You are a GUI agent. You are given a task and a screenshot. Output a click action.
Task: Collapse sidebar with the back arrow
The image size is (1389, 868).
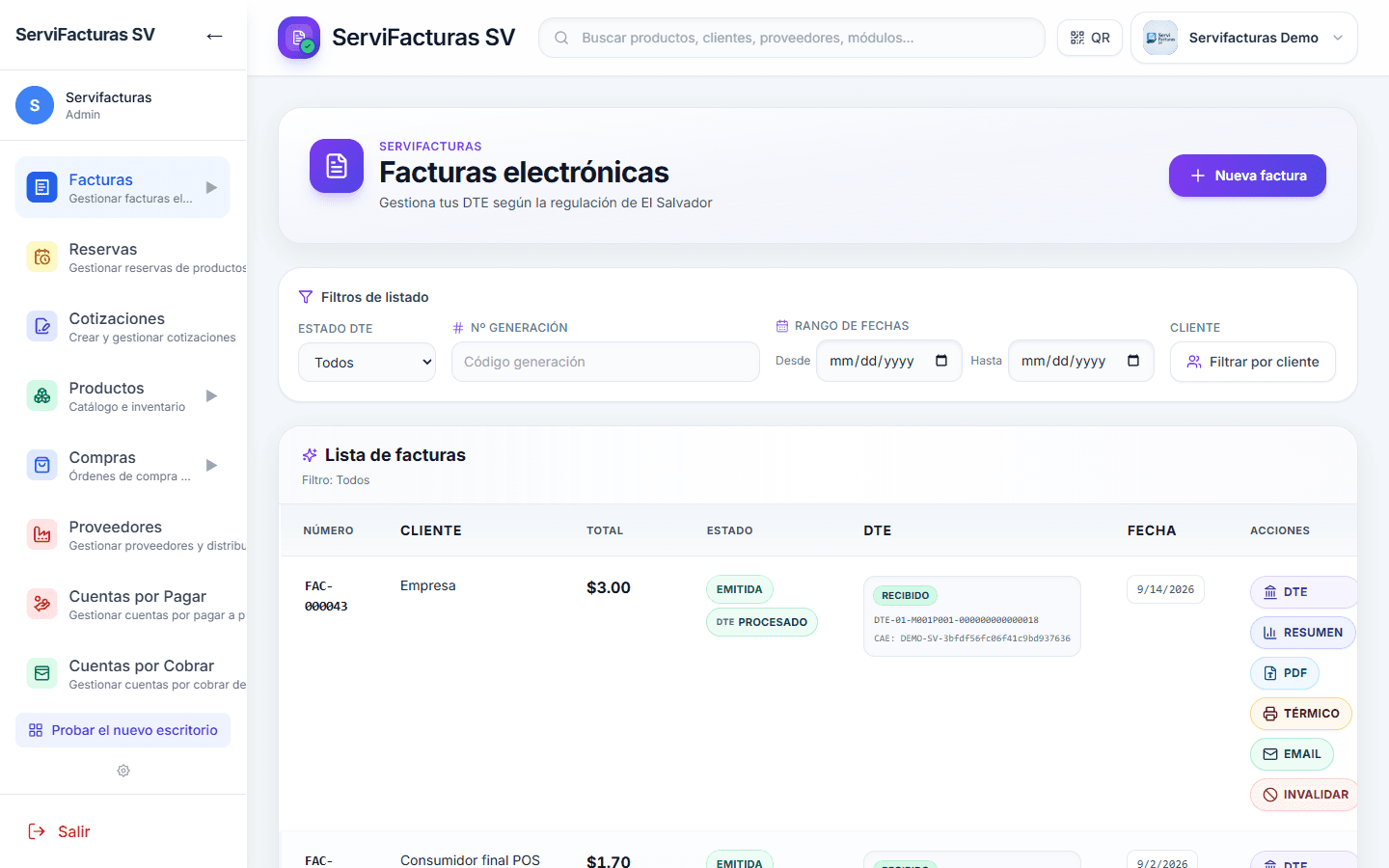click(x=214, y=36)
